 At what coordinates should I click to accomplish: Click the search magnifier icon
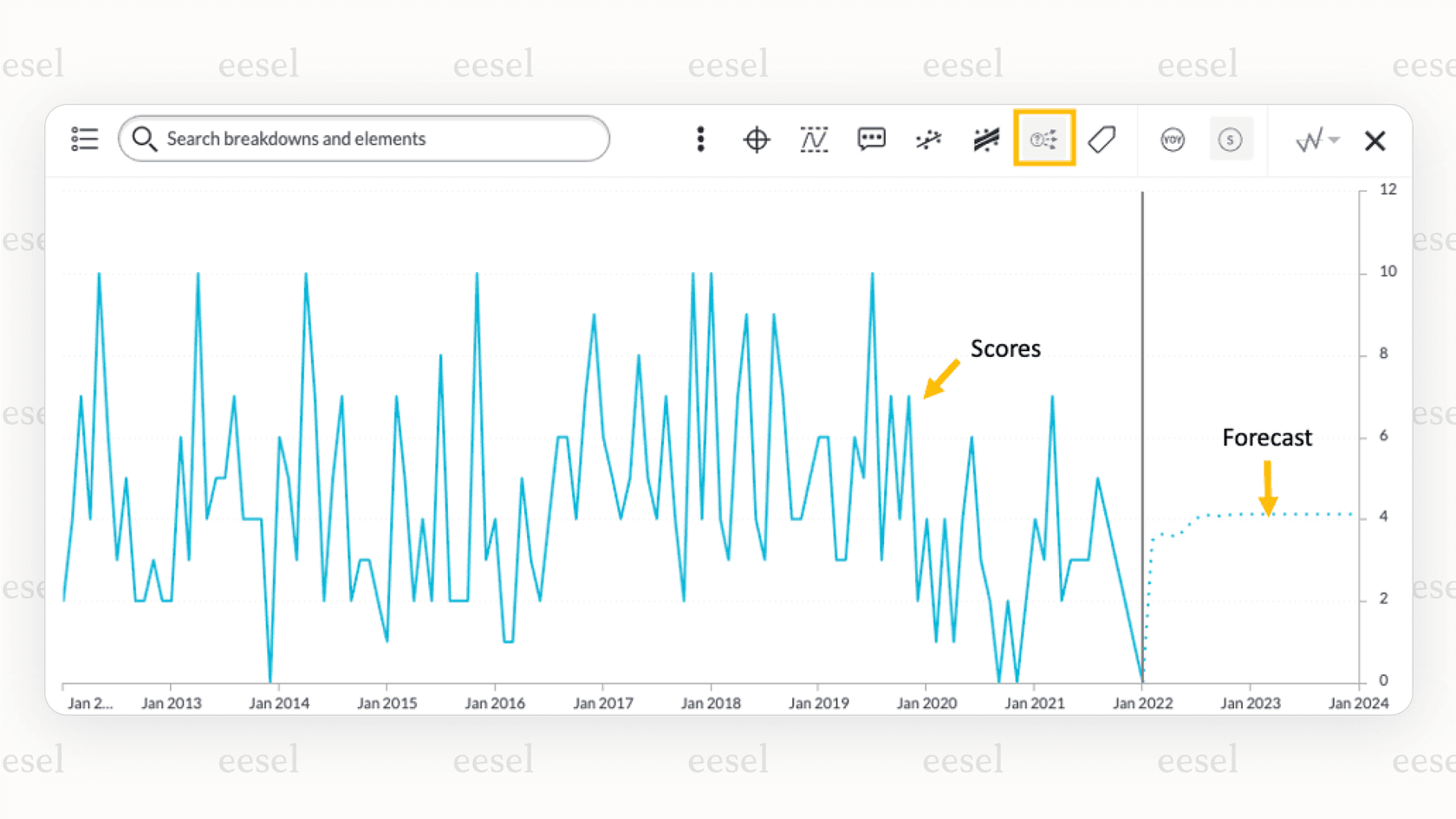pos(145,139)
